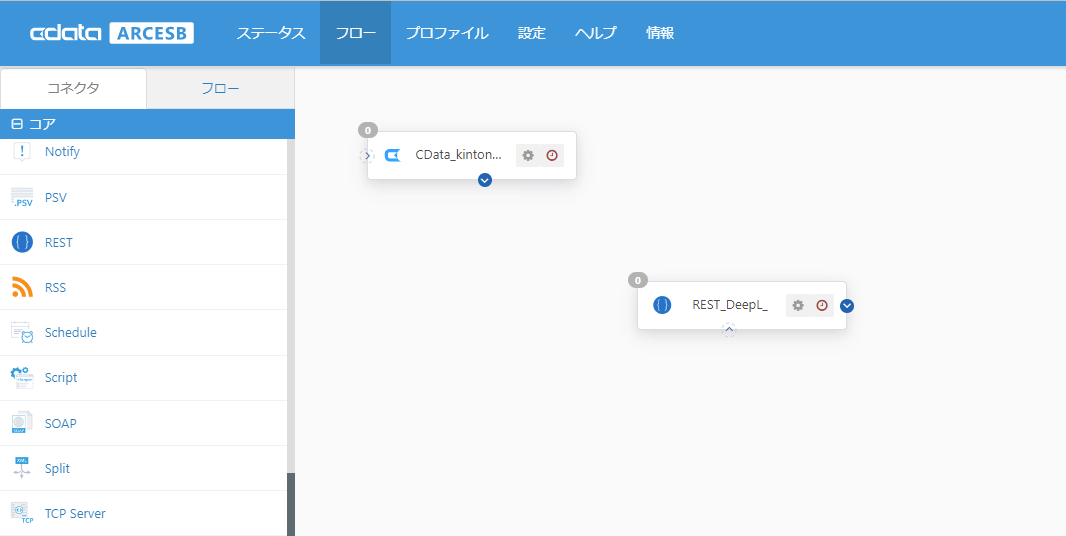Click the Split label in connector list

point(58,469)
